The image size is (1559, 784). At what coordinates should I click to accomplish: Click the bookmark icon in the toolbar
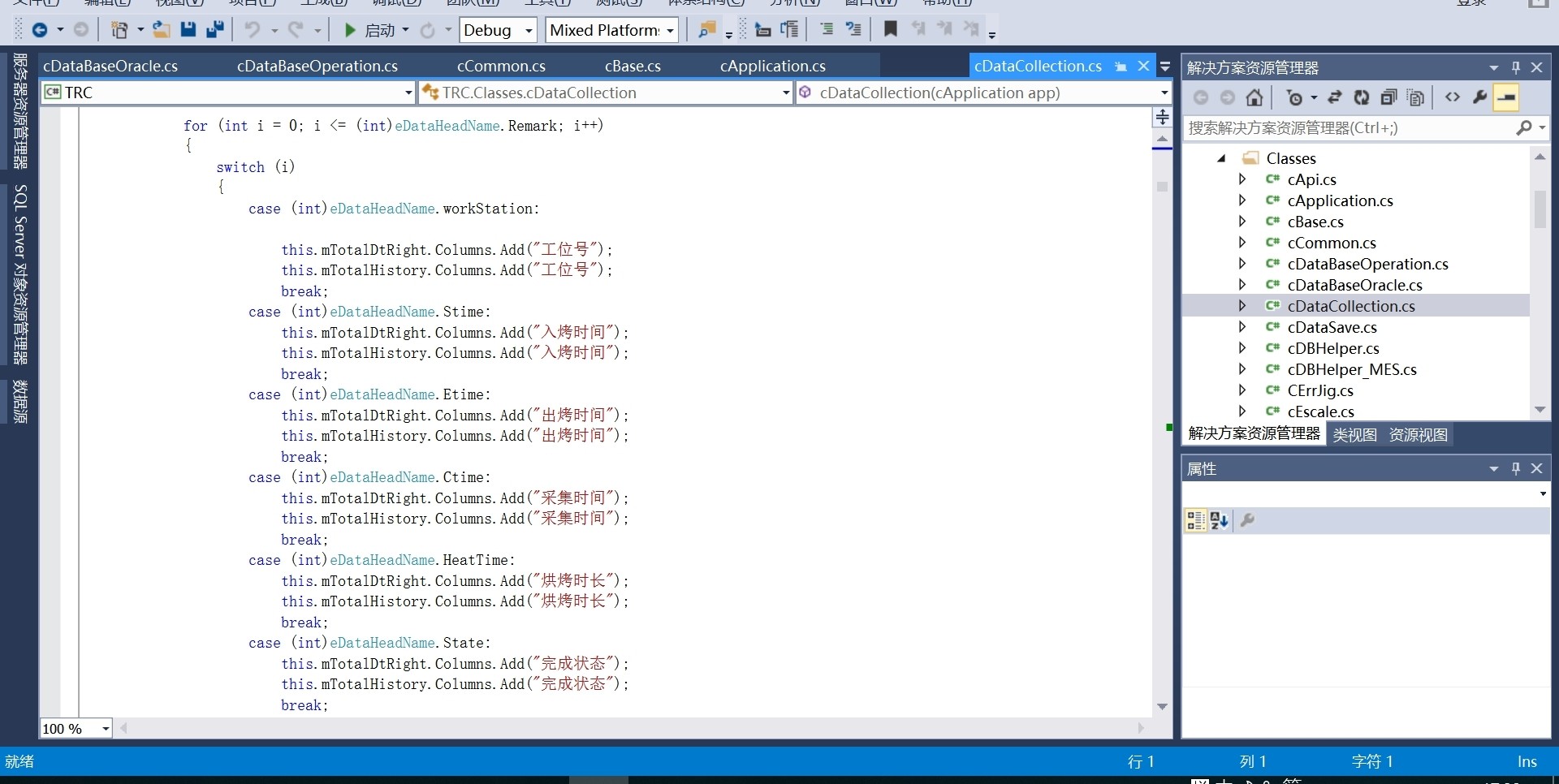pos(891,30)
